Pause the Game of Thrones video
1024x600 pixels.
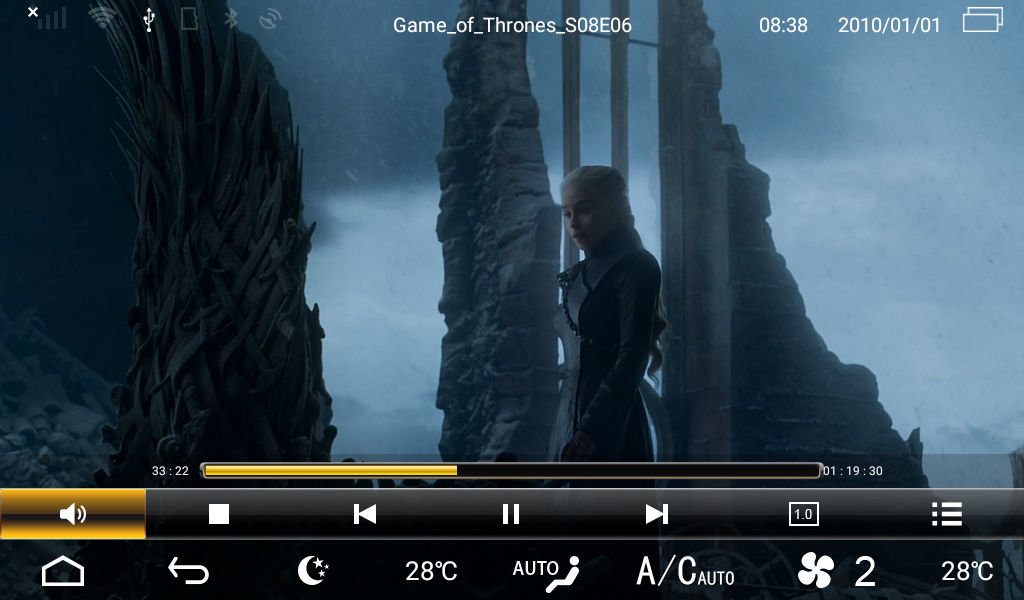click(511, 514)
